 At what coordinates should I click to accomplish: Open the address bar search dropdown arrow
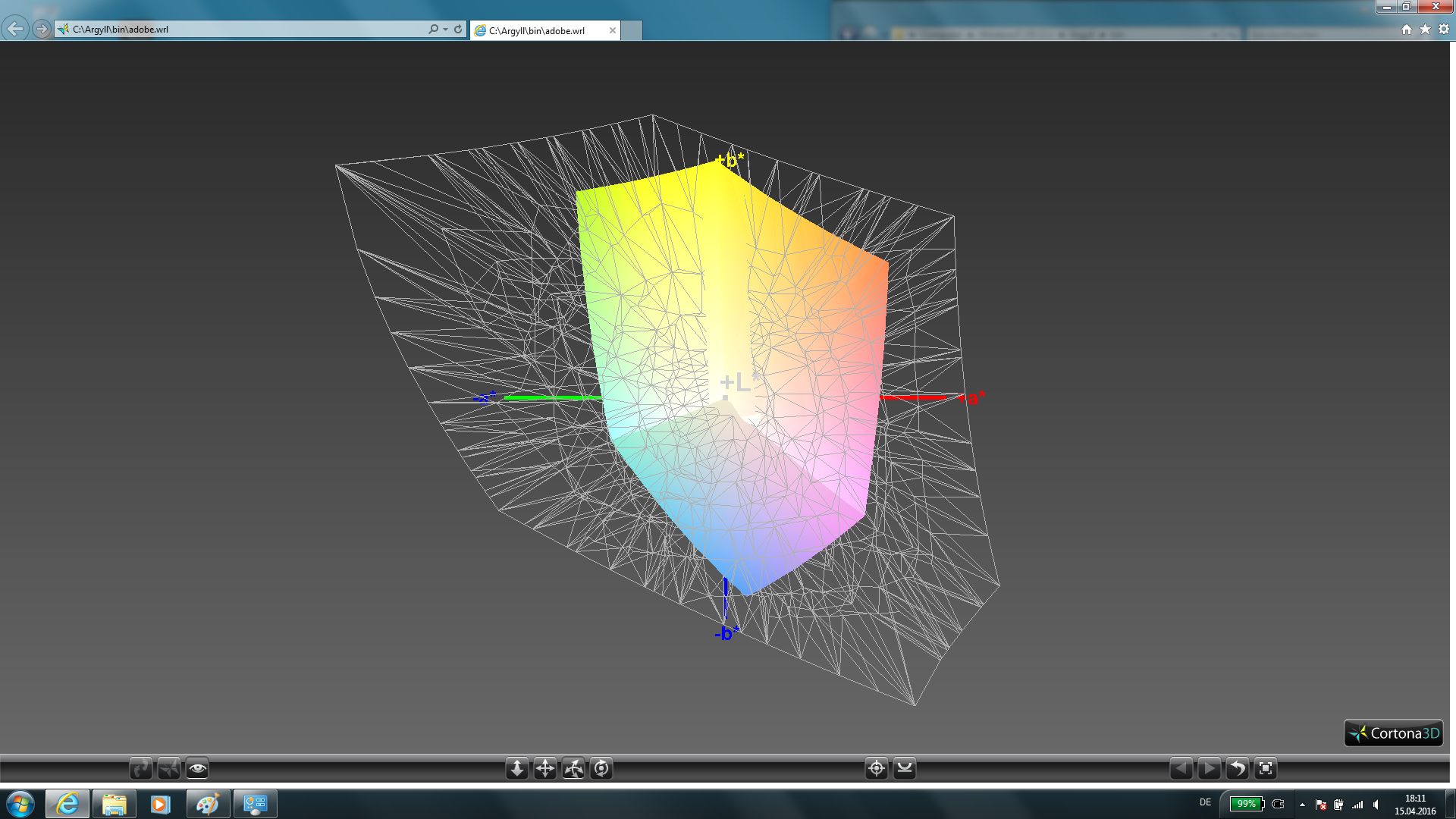click(x=446, y=30)
